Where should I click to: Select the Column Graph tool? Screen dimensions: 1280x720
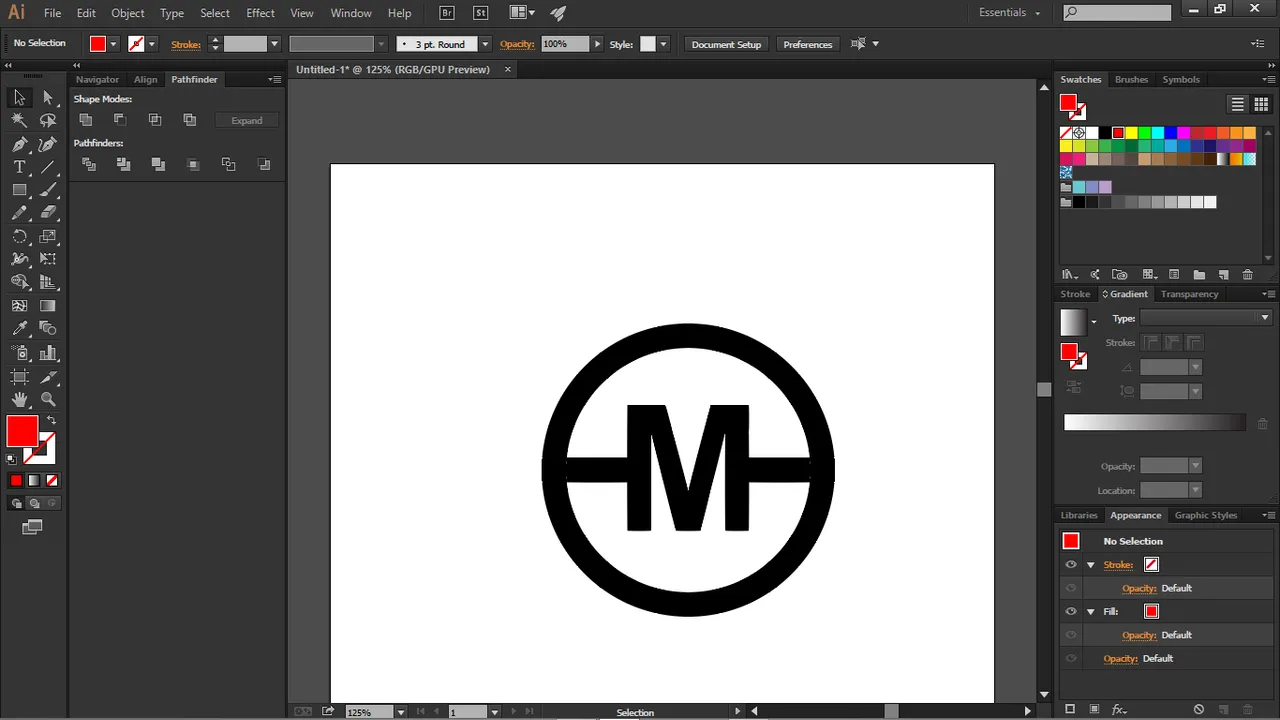(48, 353)
